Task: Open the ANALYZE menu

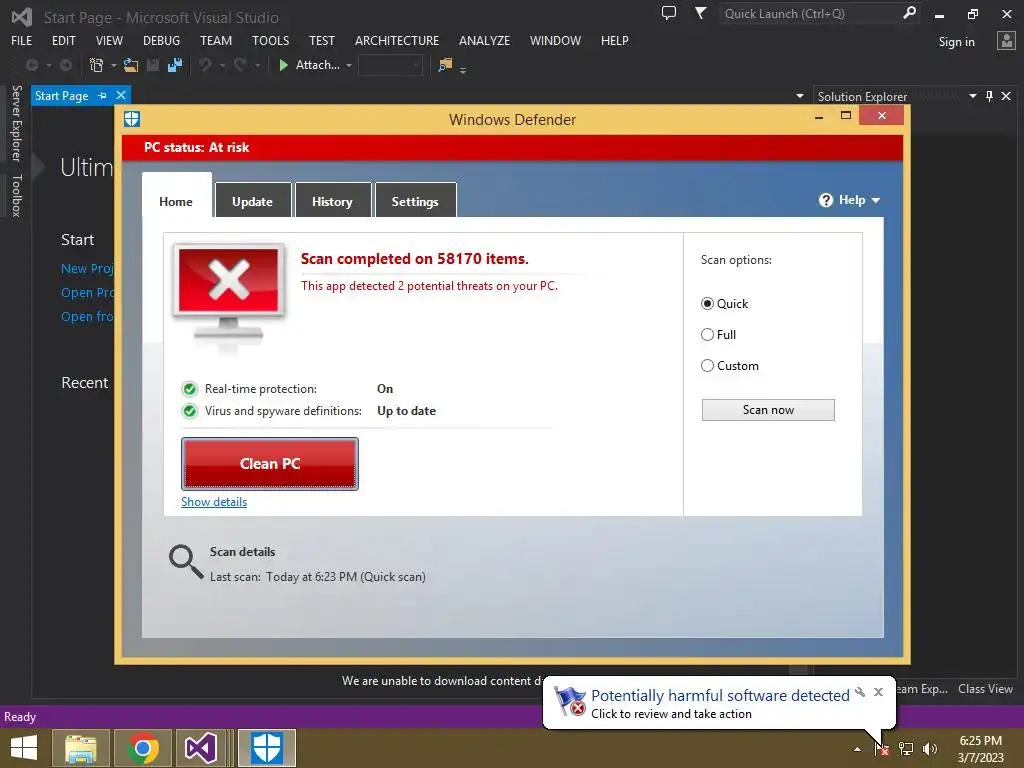Action: [x=485, y=40]
